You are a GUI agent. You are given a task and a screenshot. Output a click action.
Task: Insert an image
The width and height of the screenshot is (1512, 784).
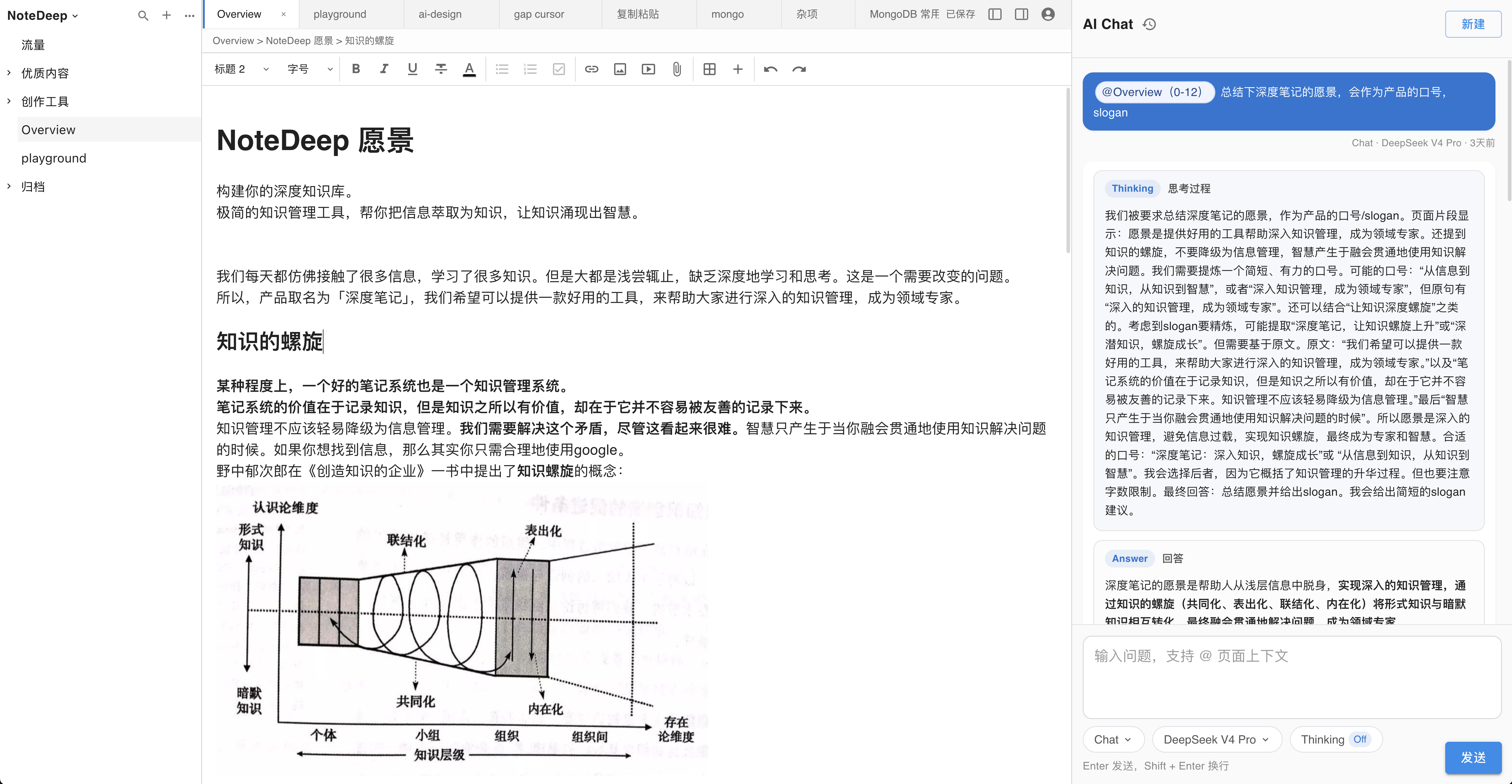coord(620,69)
